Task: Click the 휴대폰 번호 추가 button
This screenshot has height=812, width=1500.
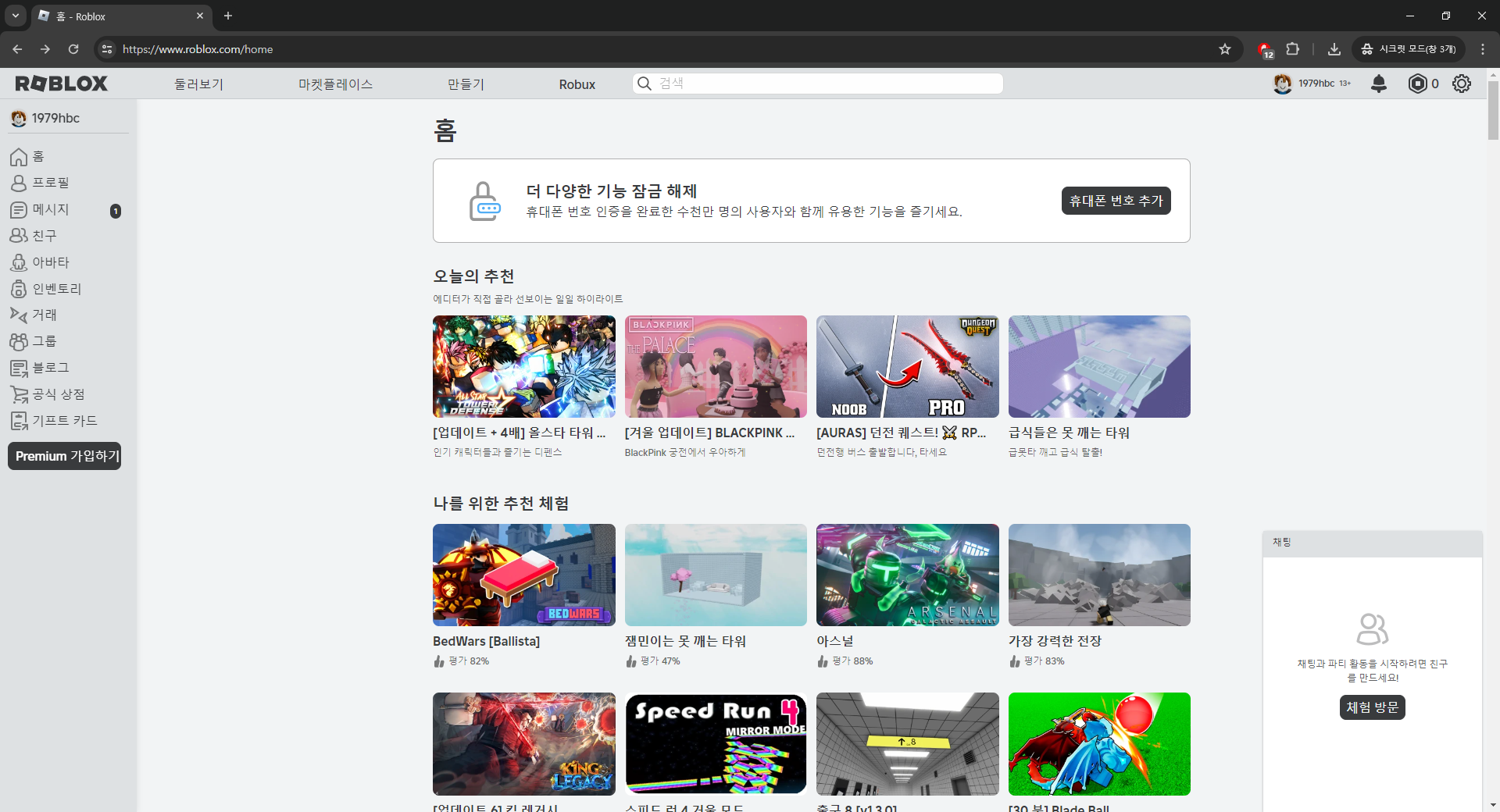Action: 1116,201
